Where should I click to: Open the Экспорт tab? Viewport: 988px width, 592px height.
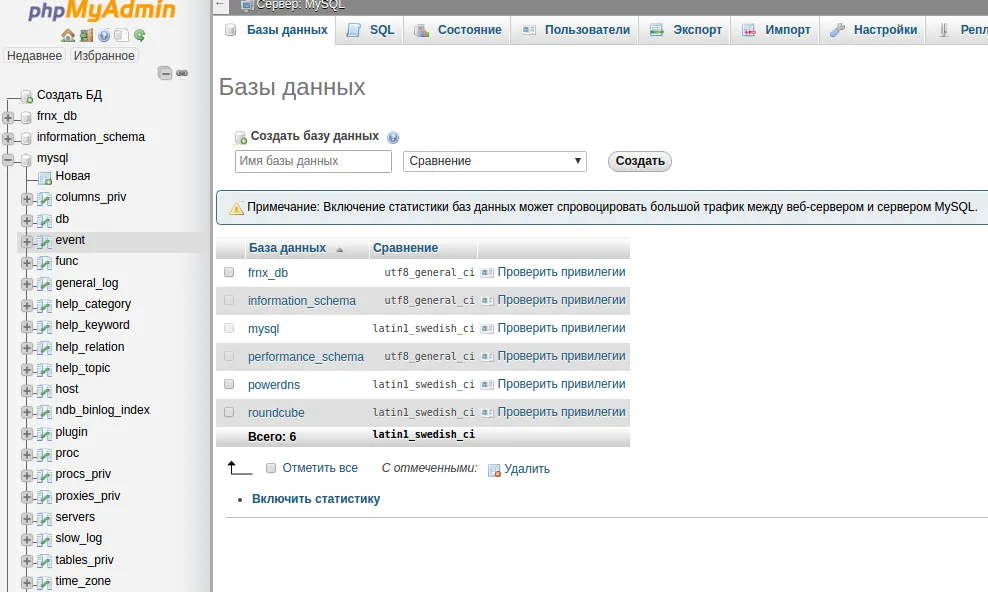(686, 30)
